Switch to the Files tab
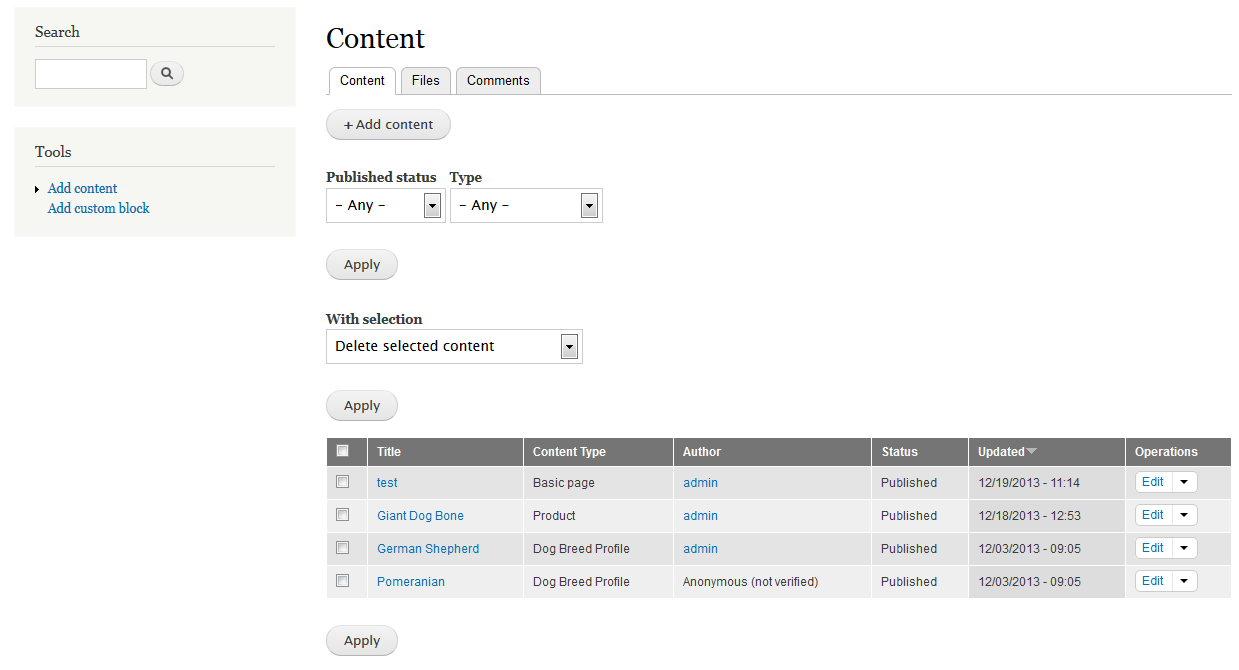The image size is (1239, 670). coord(426,81)
